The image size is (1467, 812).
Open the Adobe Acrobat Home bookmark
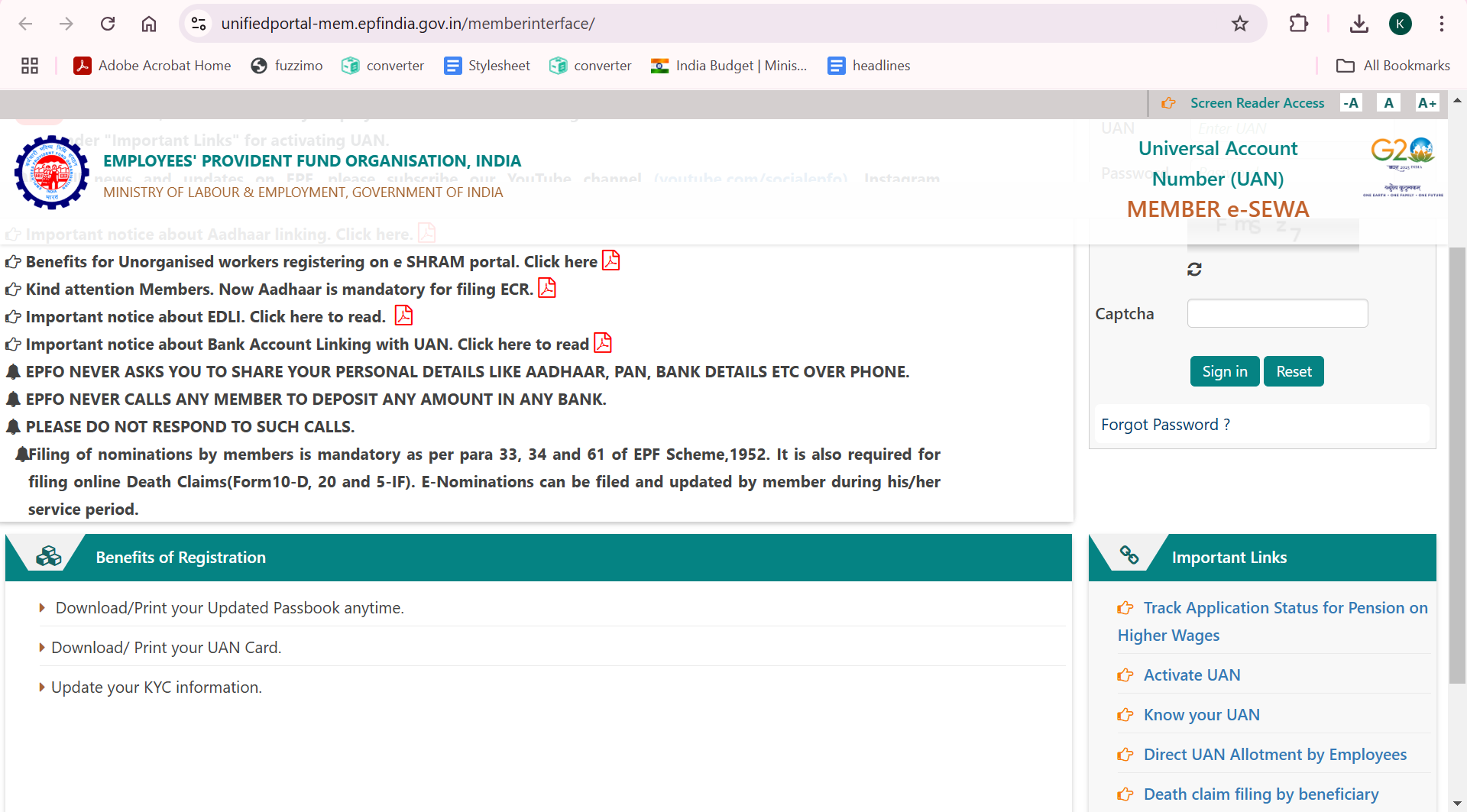coord(152,66)
